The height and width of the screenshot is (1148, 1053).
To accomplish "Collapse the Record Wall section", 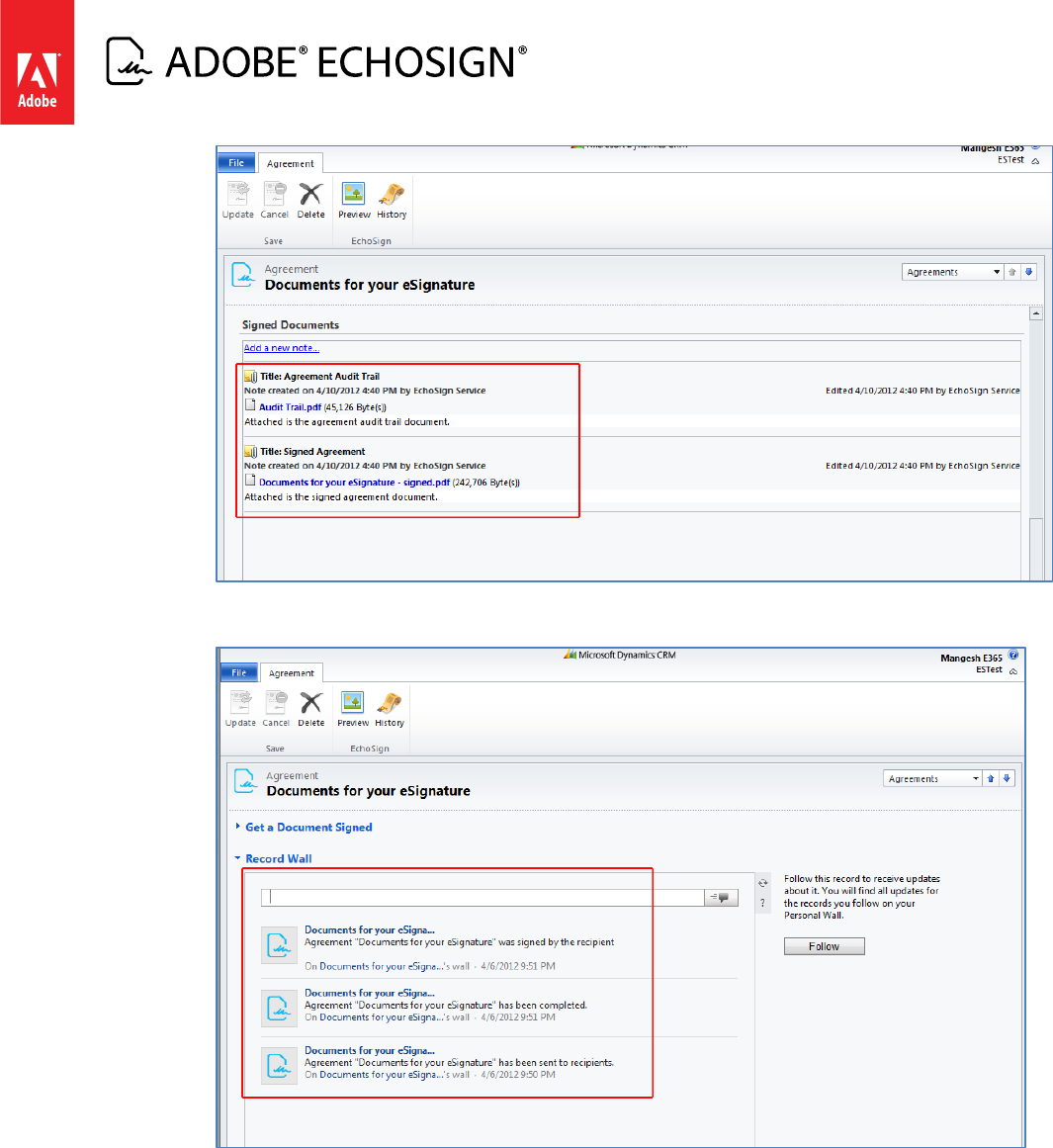I will coord(274,859).
